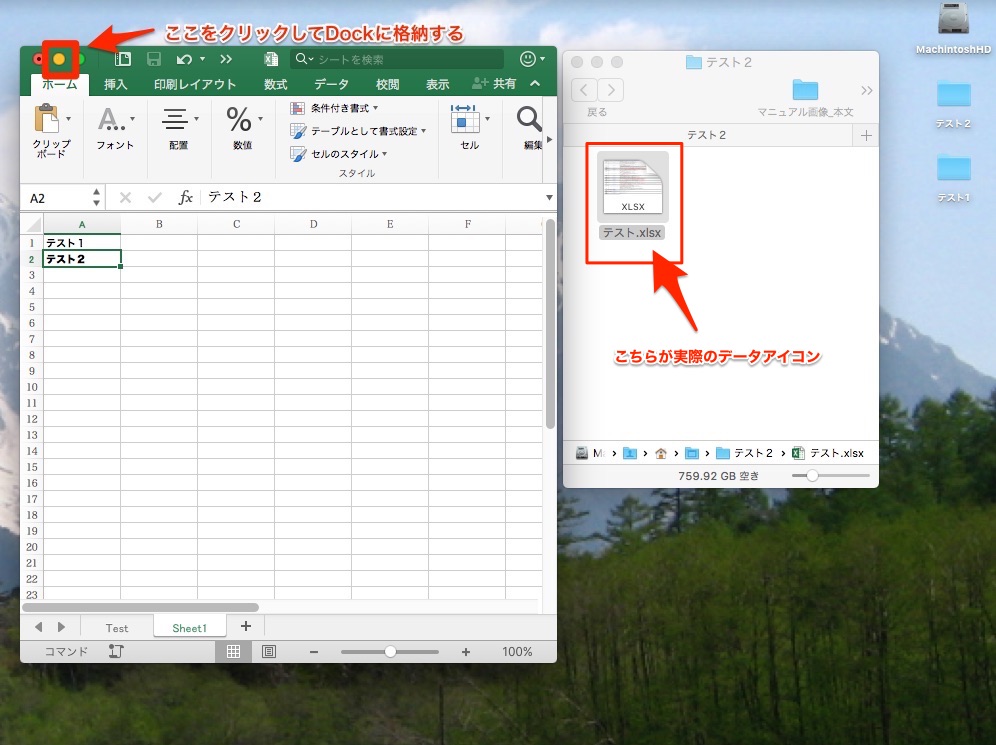Click the Undo arrow icon
This screenshot has width=996, height=745.
183,60
